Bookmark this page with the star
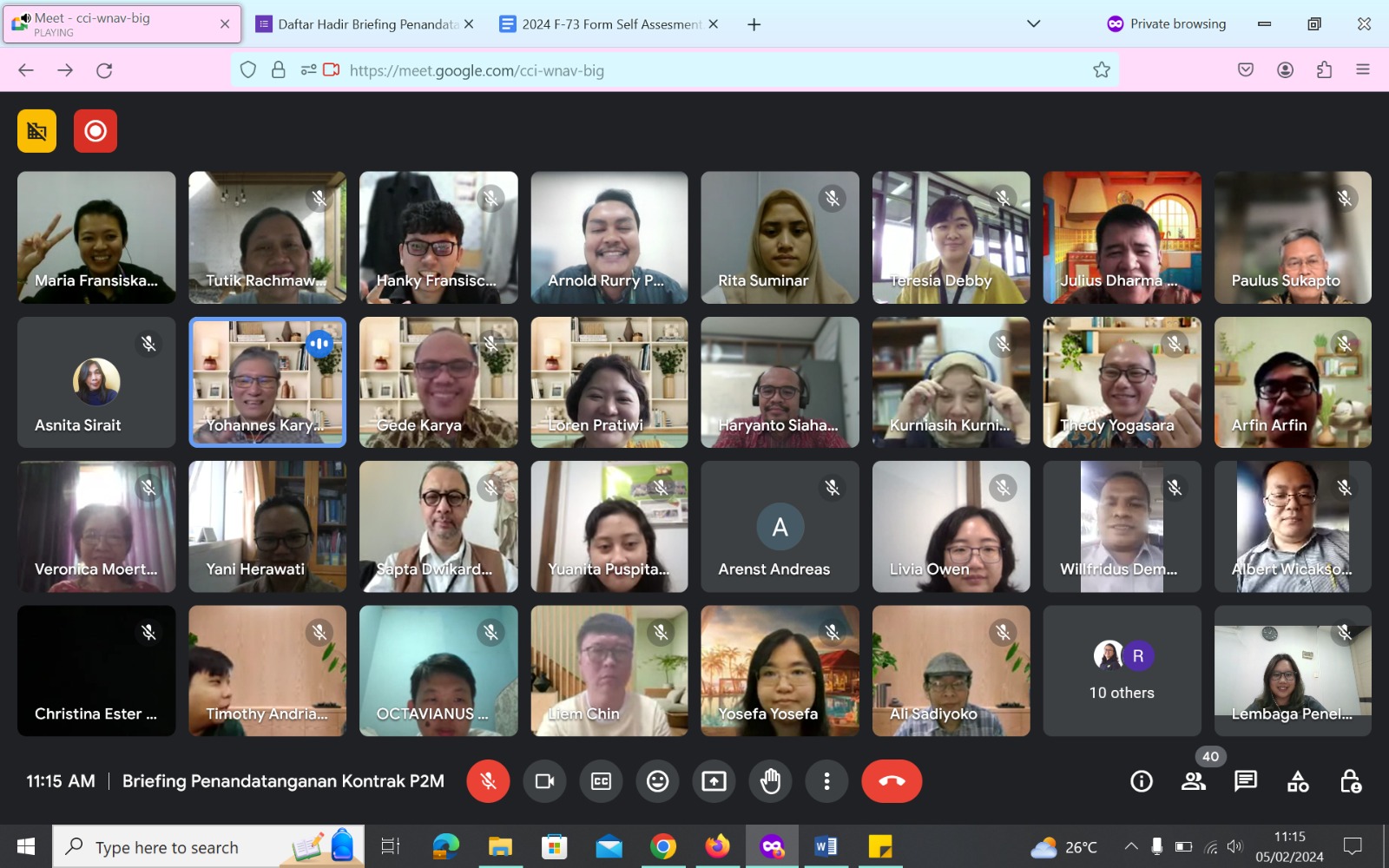This screenshot has width=1389, height=868. (1102, 70)
